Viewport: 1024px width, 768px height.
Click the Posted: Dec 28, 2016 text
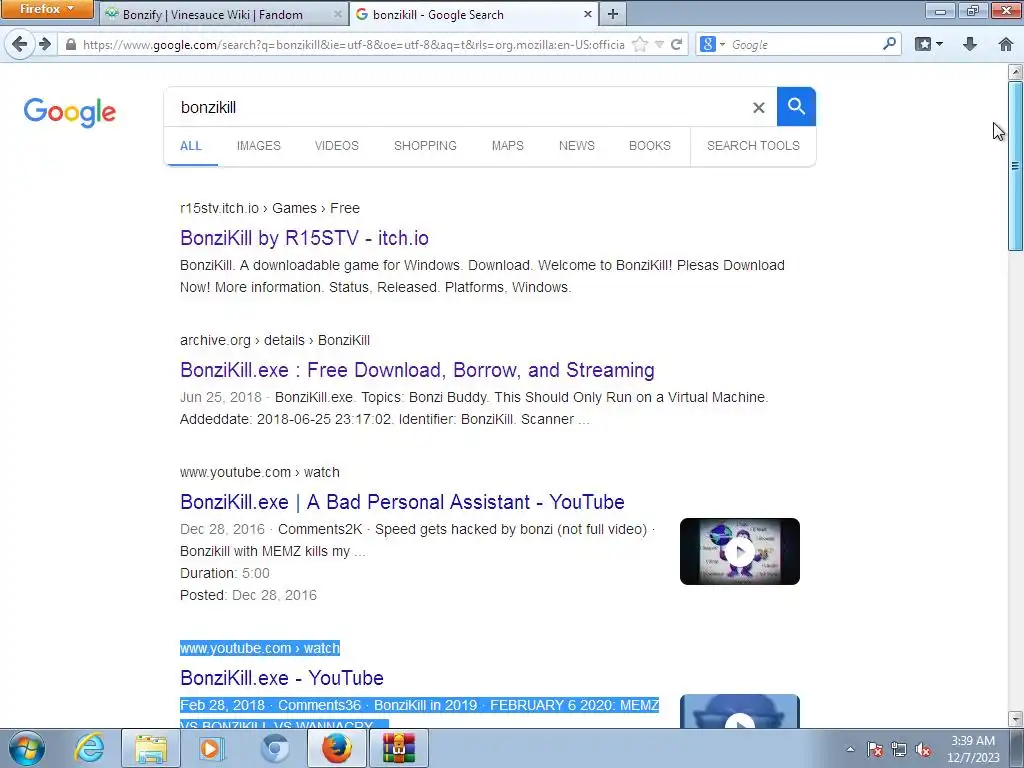[248, 595]
